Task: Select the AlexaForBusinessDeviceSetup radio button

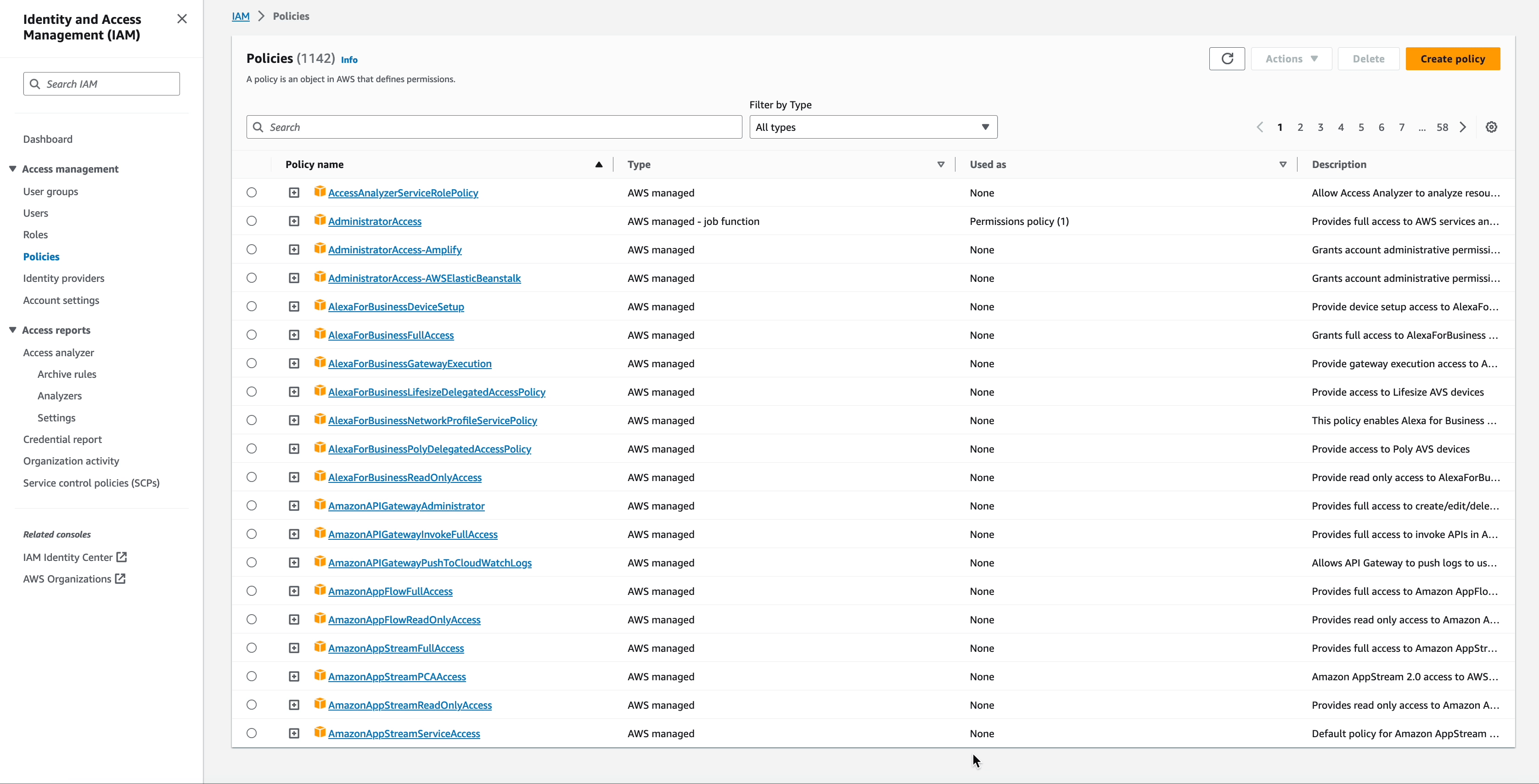Action: 251,306
